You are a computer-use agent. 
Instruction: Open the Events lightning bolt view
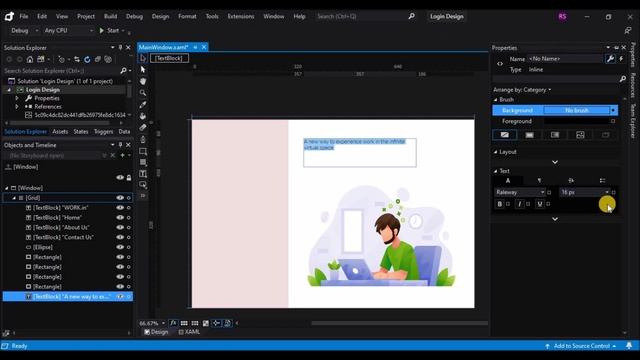click(x=621, y=59)
